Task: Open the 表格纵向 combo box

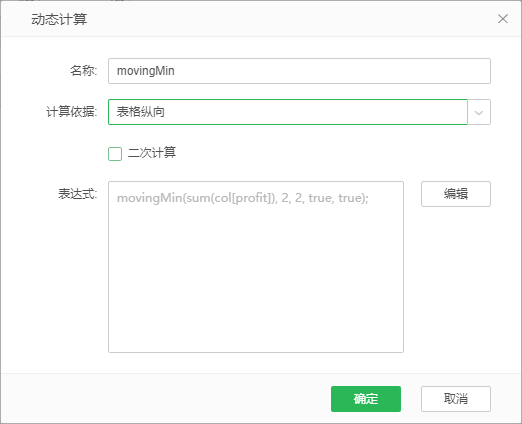Action: click(x=299, y=112)
